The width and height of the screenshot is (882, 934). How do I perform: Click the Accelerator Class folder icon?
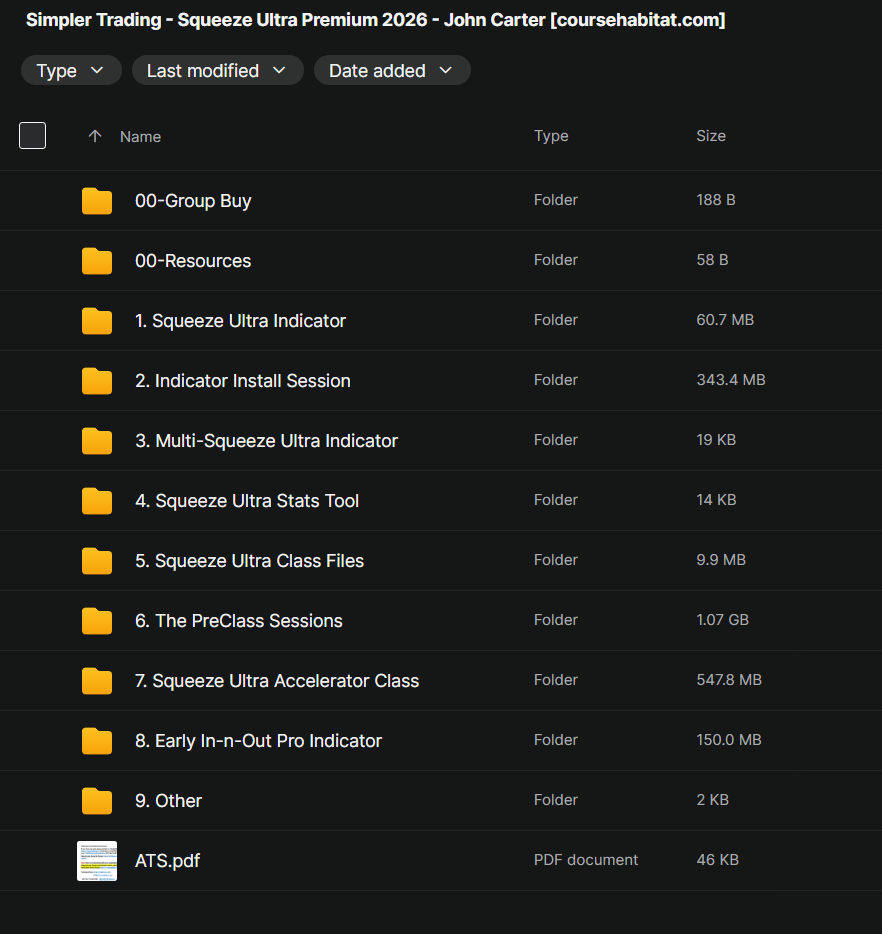click(97, 681)
